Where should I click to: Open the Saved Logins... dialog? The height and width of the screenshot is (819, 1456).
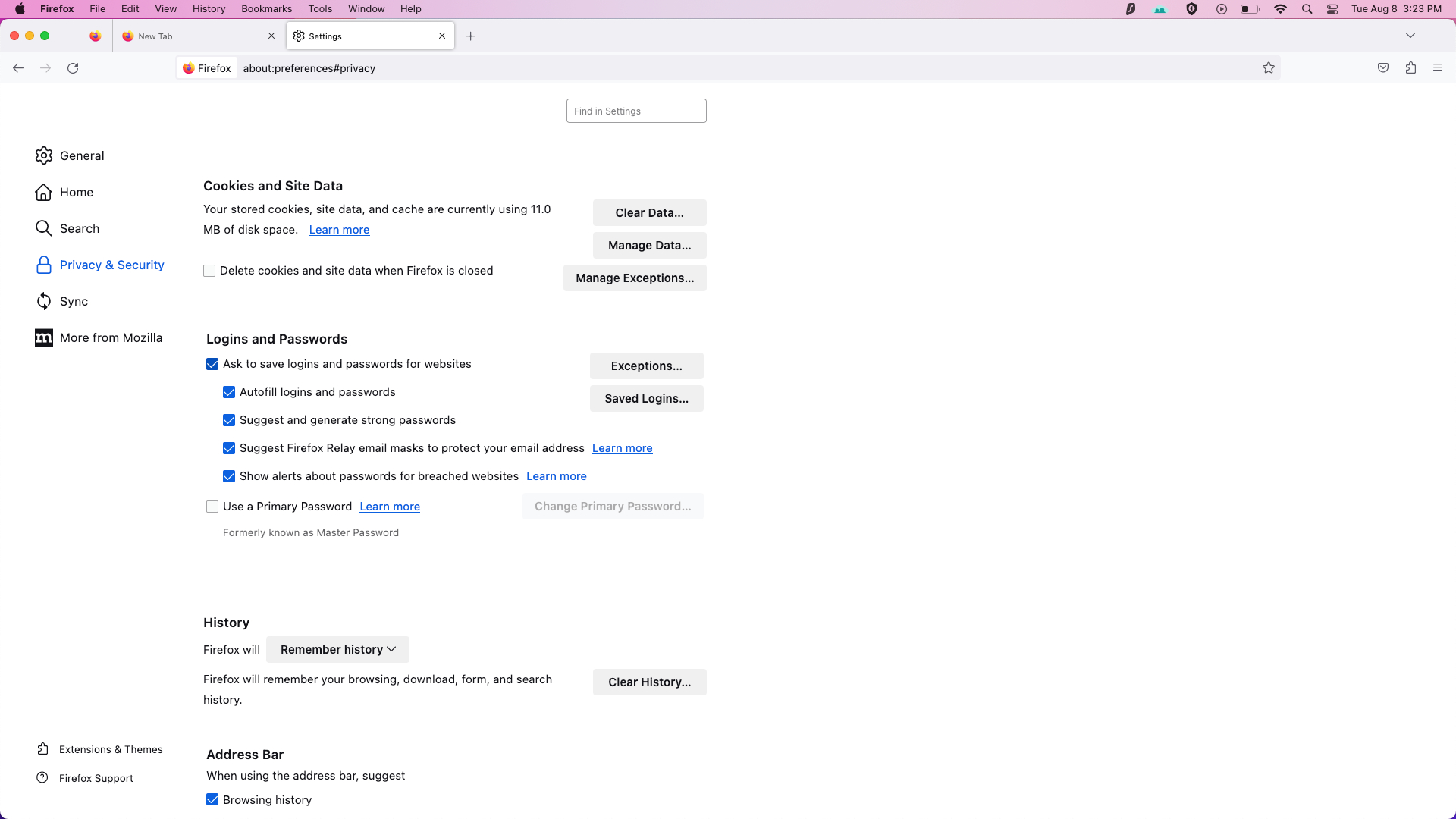point(647,399)
